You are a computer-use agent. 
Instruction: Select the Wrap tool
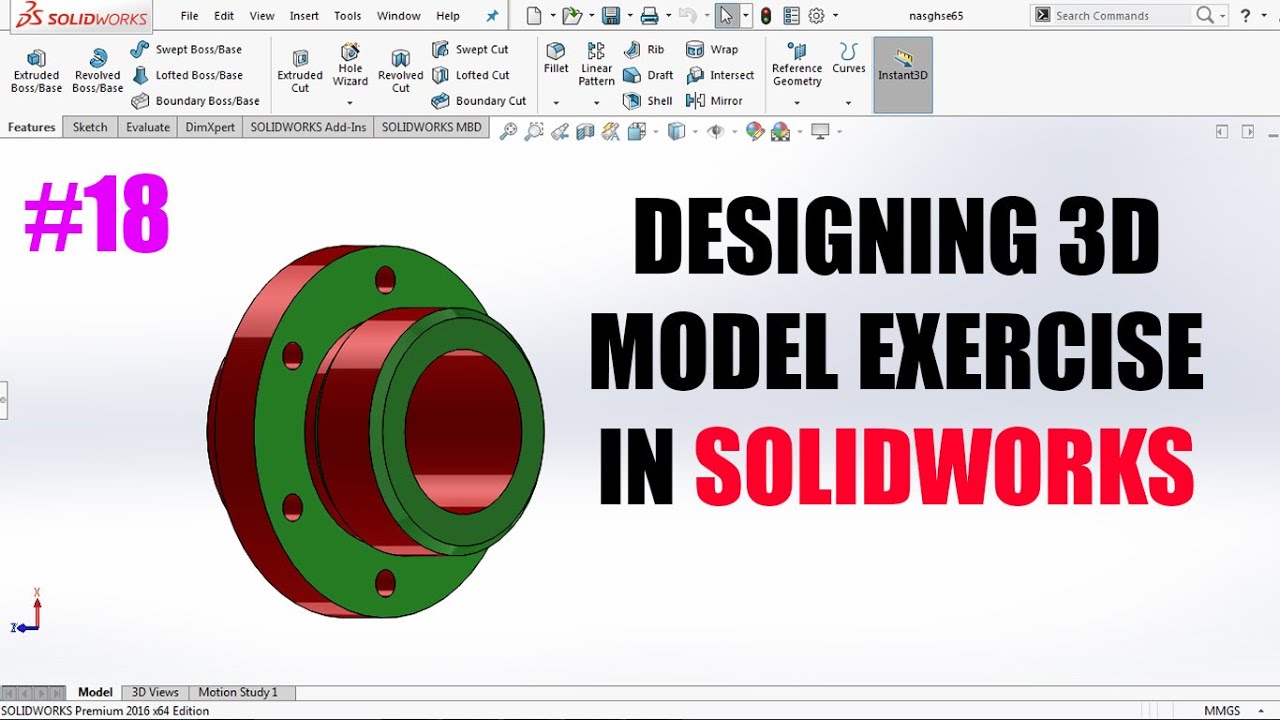(x=712, y=49)
